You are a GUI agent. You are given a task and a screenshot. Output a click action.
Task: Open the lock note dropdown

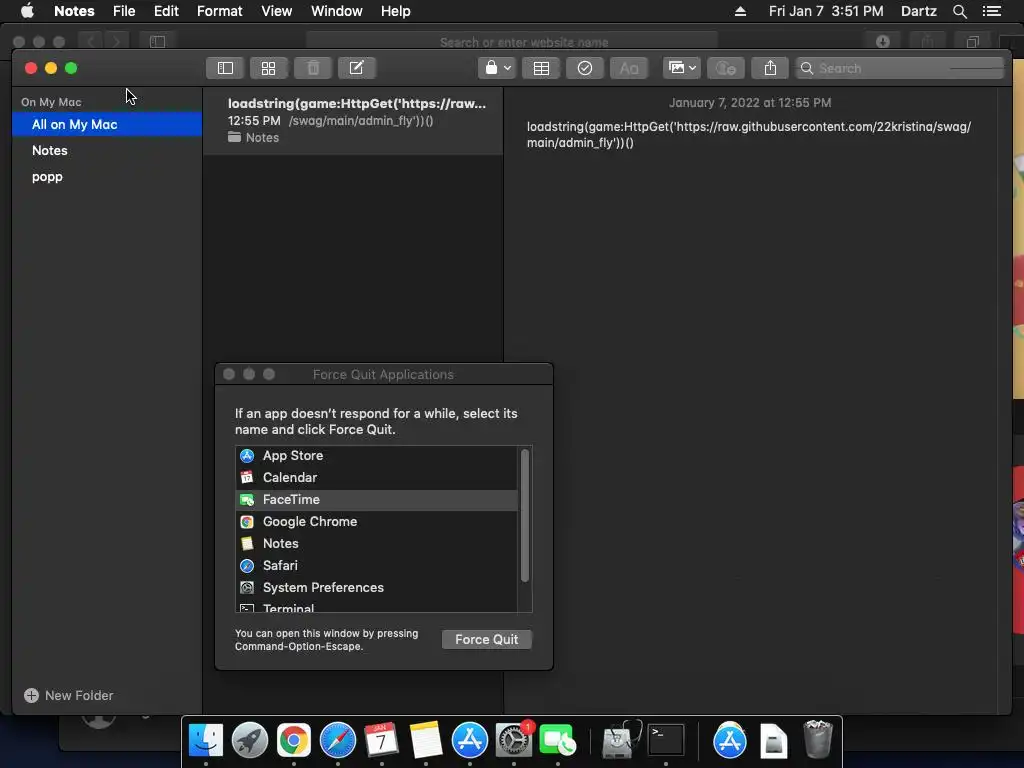[x=498, y=68]
